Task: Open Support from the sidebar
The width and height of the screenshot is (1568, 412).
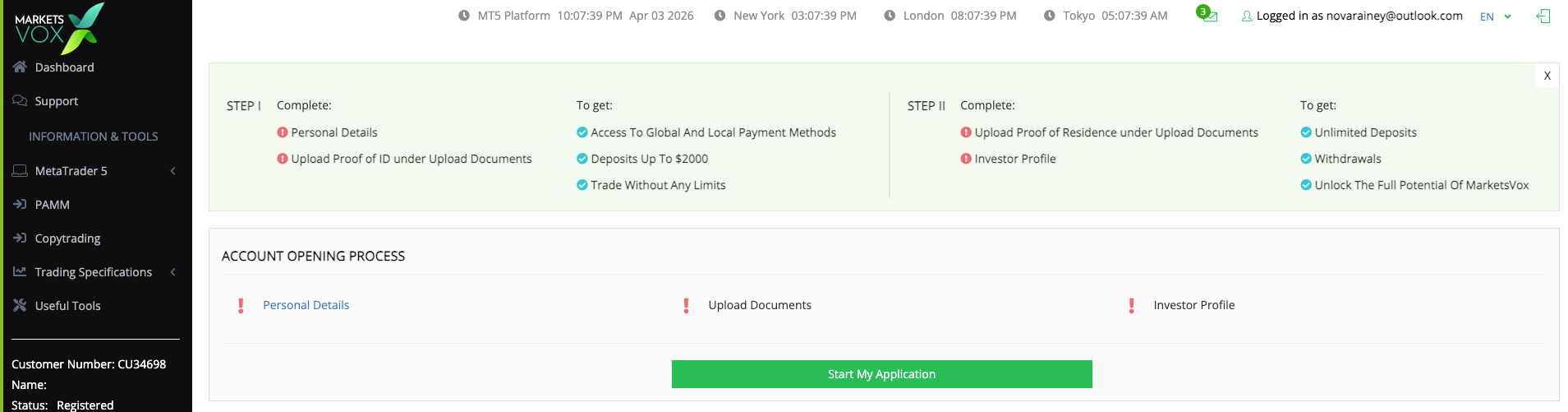Action: pos(57,101)
